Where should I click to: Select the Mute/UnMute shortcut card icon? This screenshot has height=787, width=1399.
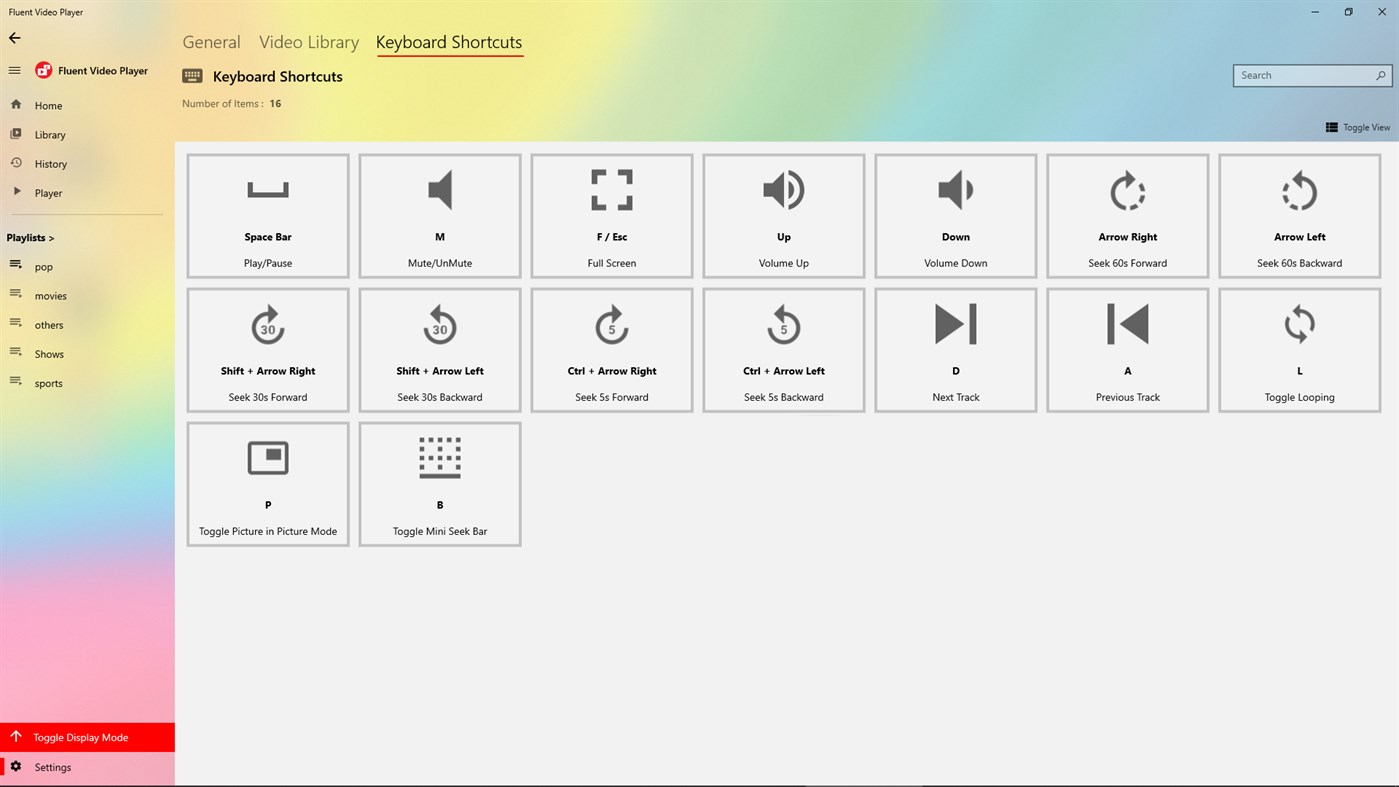point(439,189)
